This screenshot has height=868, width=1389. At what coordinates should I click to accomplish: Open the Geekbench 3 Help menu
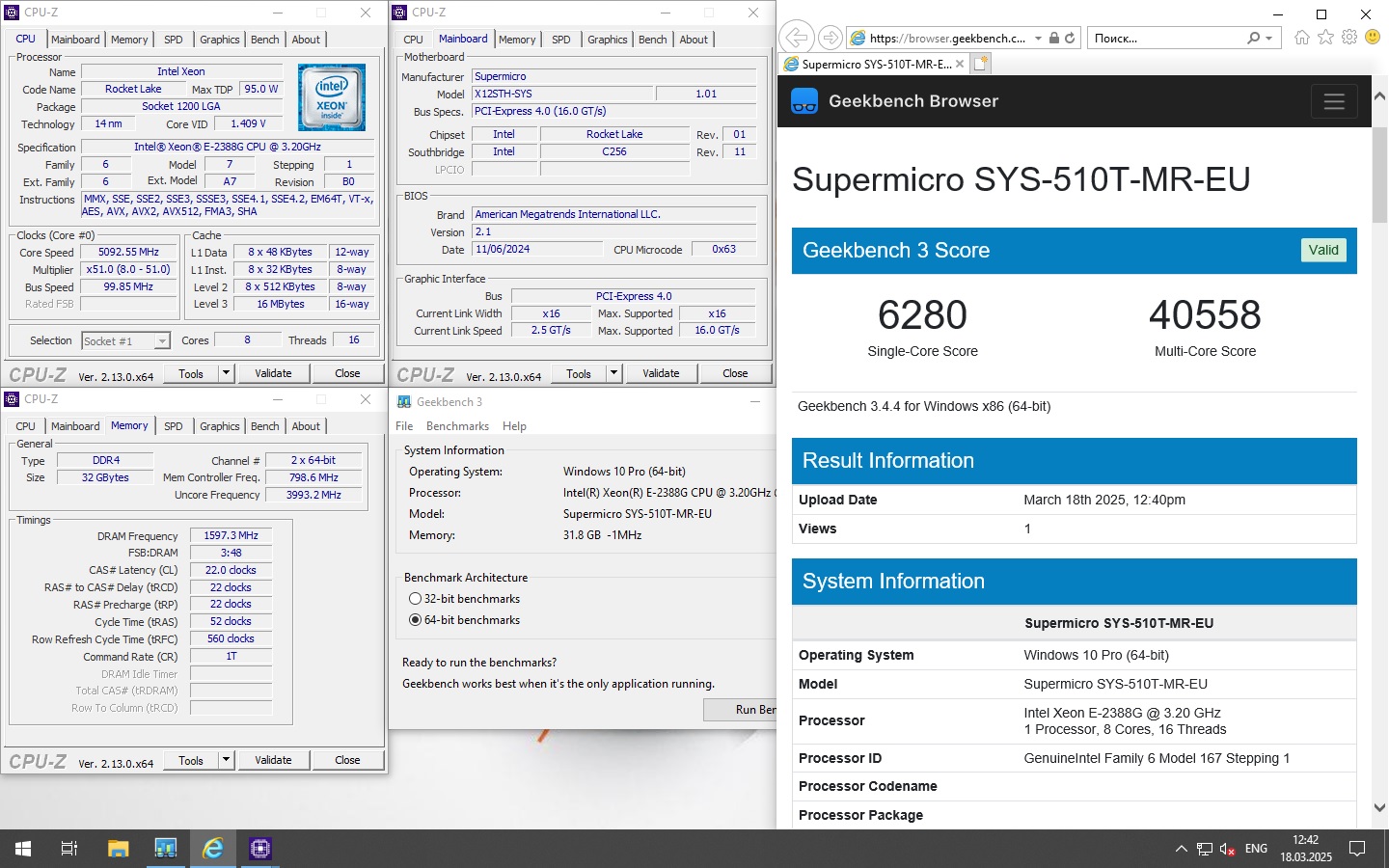click(x=514, y=426)
